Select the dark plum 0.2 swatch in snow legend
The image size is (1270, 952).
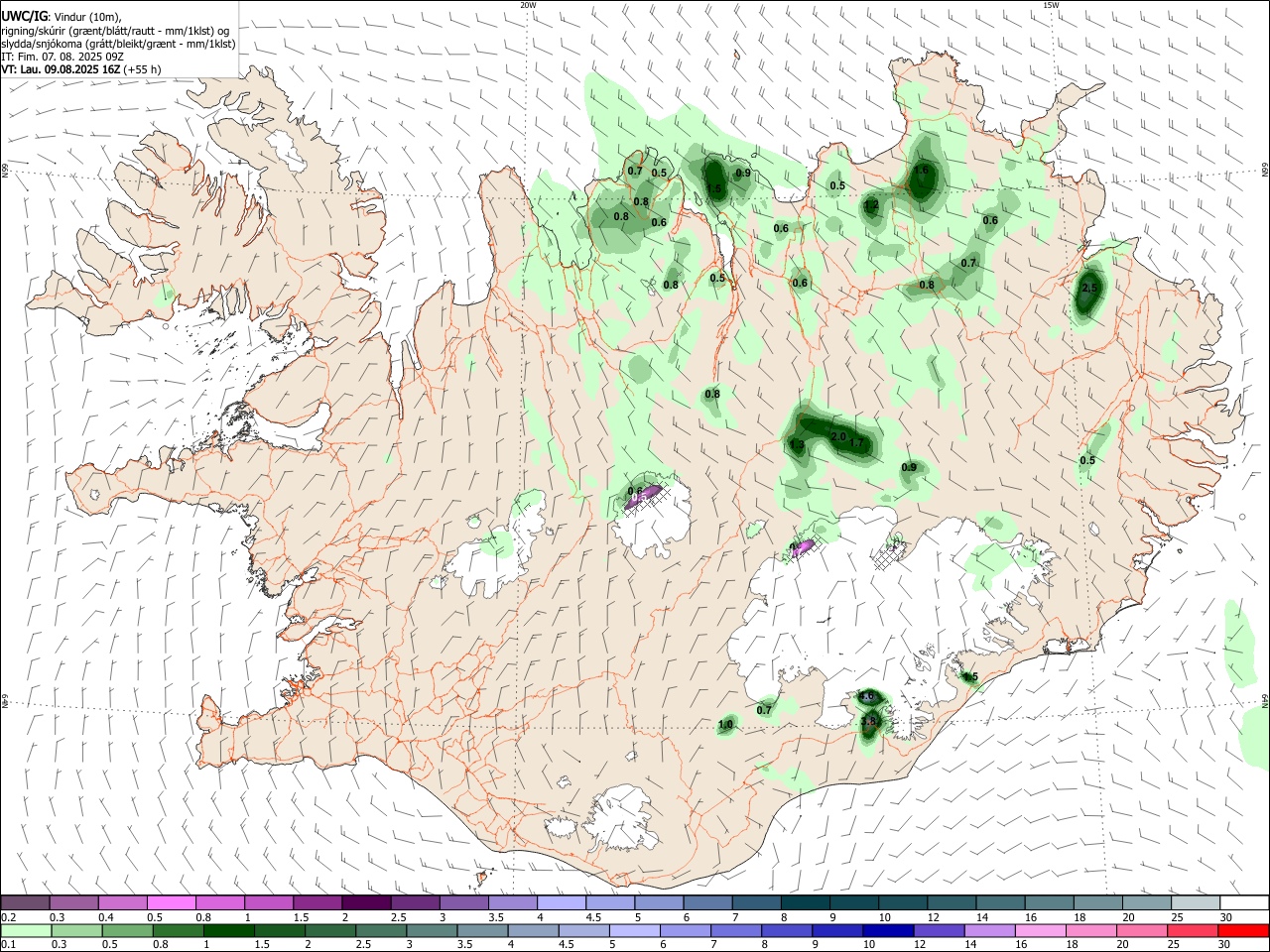click(x=25, y=902)
